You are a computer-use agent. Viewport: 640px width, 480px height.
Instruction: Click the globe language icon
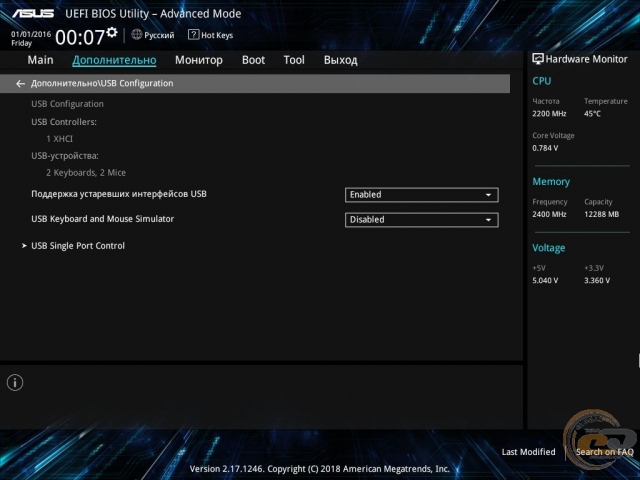tap(137, 35)
